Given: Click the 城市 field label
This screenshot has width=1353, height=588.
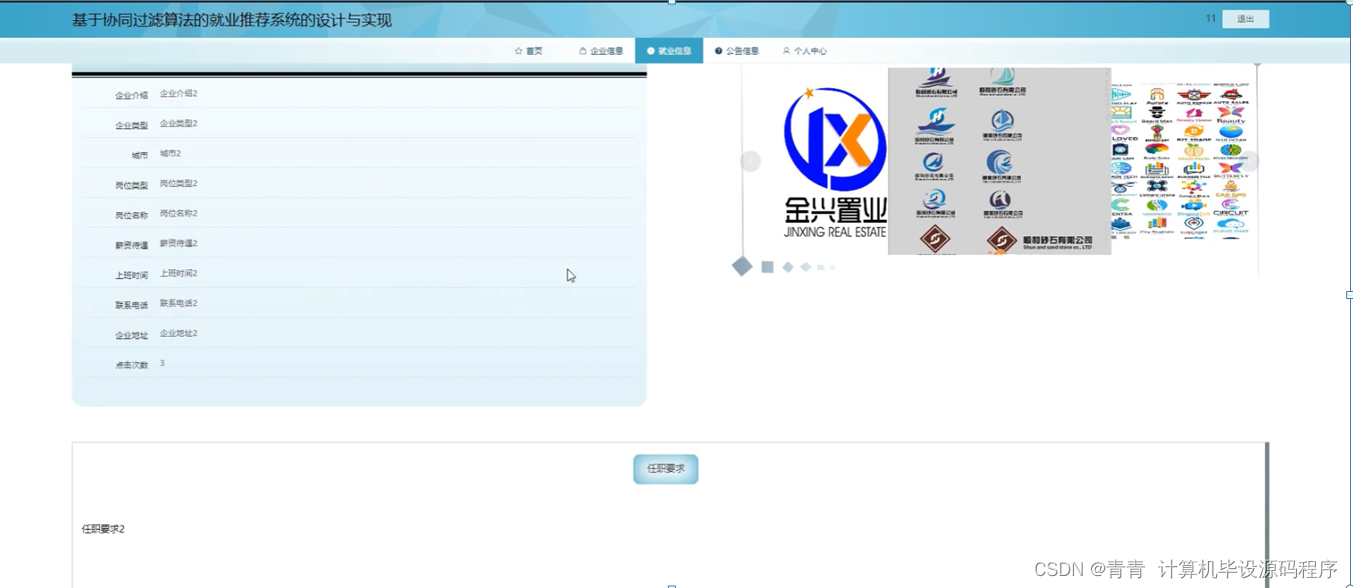Looking at the screenshot, I should click(140, 156).
